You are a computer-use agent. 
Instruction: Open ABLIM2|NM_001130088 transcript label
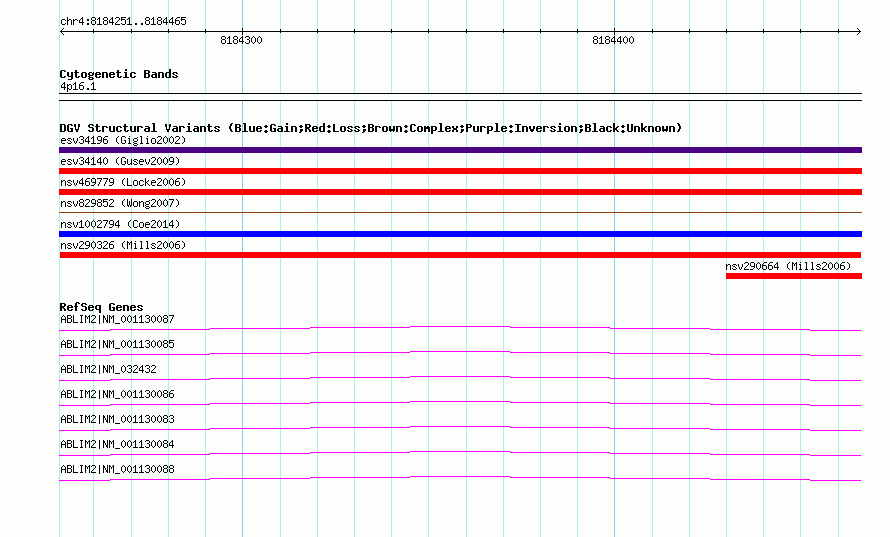click(117, 469)
